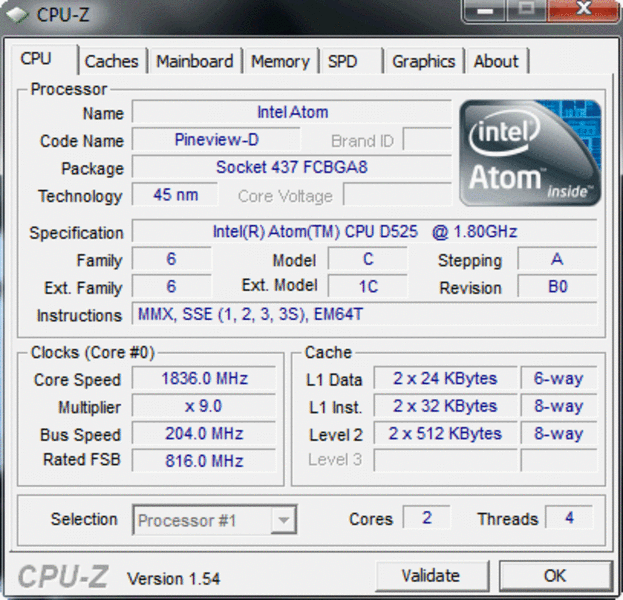Click the empty Brand ID field
This screenshot has width=623, height=600.
tap(428, 139)
